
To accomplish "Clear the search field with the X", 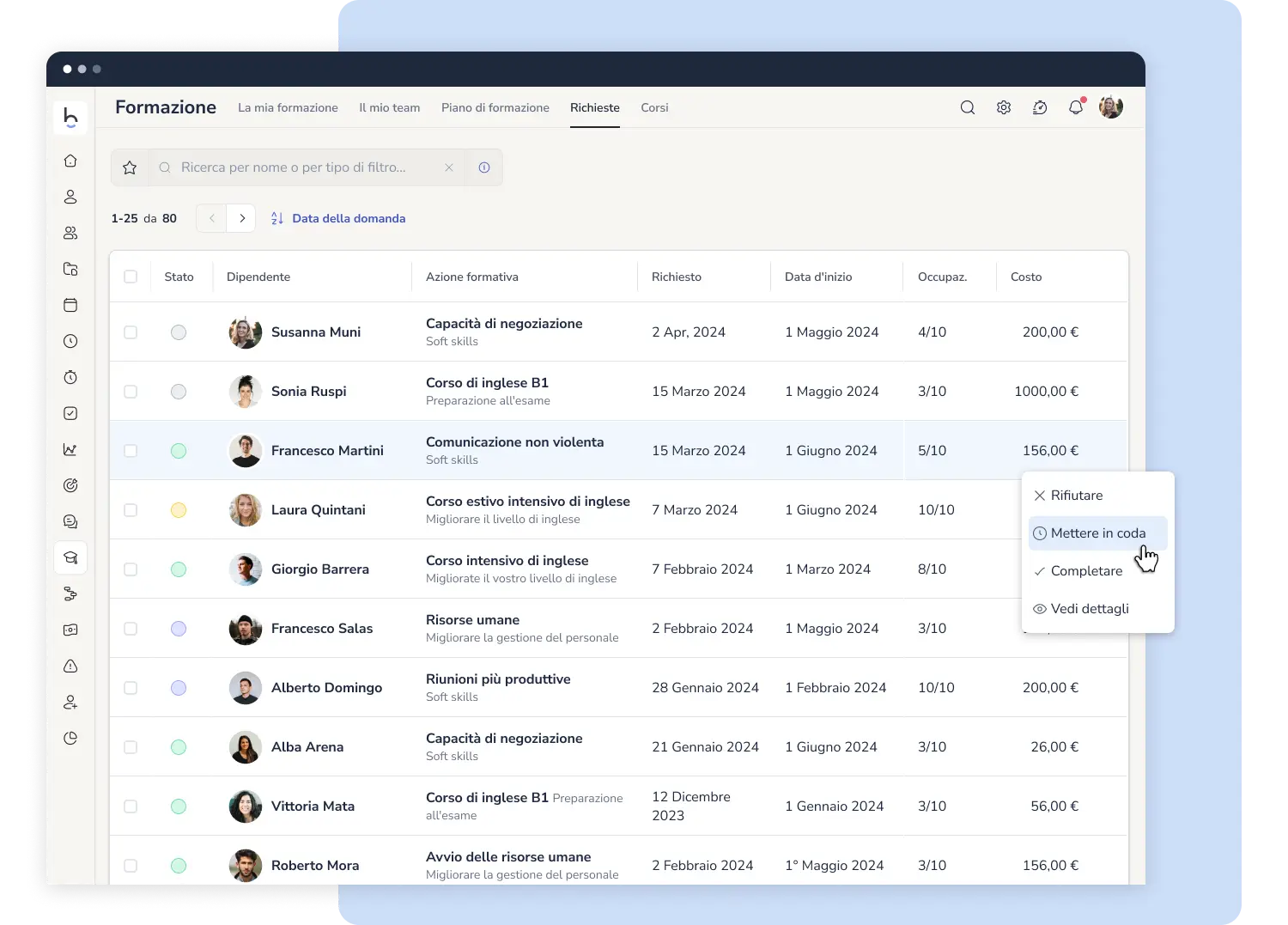I will pyautogui.click(x=448, y=167).
